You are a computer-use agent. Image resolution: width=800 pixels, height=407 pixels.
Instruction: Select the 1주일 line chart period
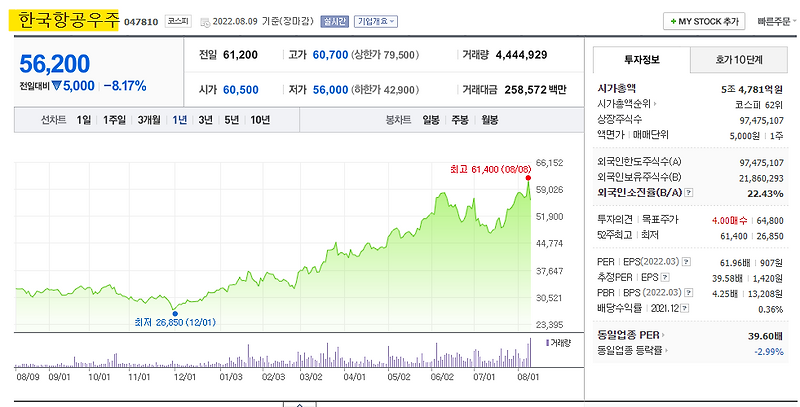click(114, 120)
